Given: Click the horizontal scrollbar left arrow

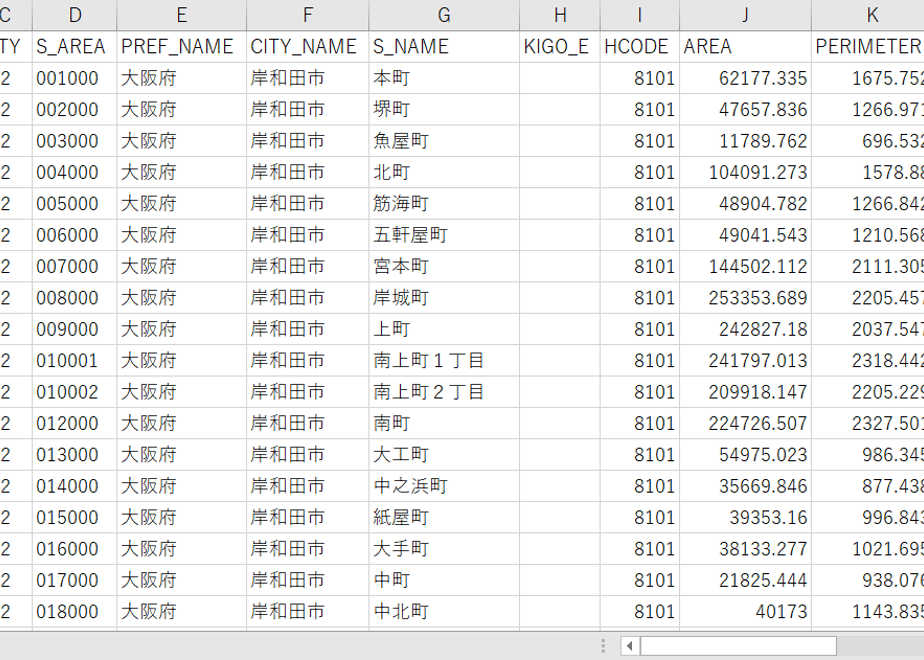Looking at the screenshot, I should click(629, 646).
